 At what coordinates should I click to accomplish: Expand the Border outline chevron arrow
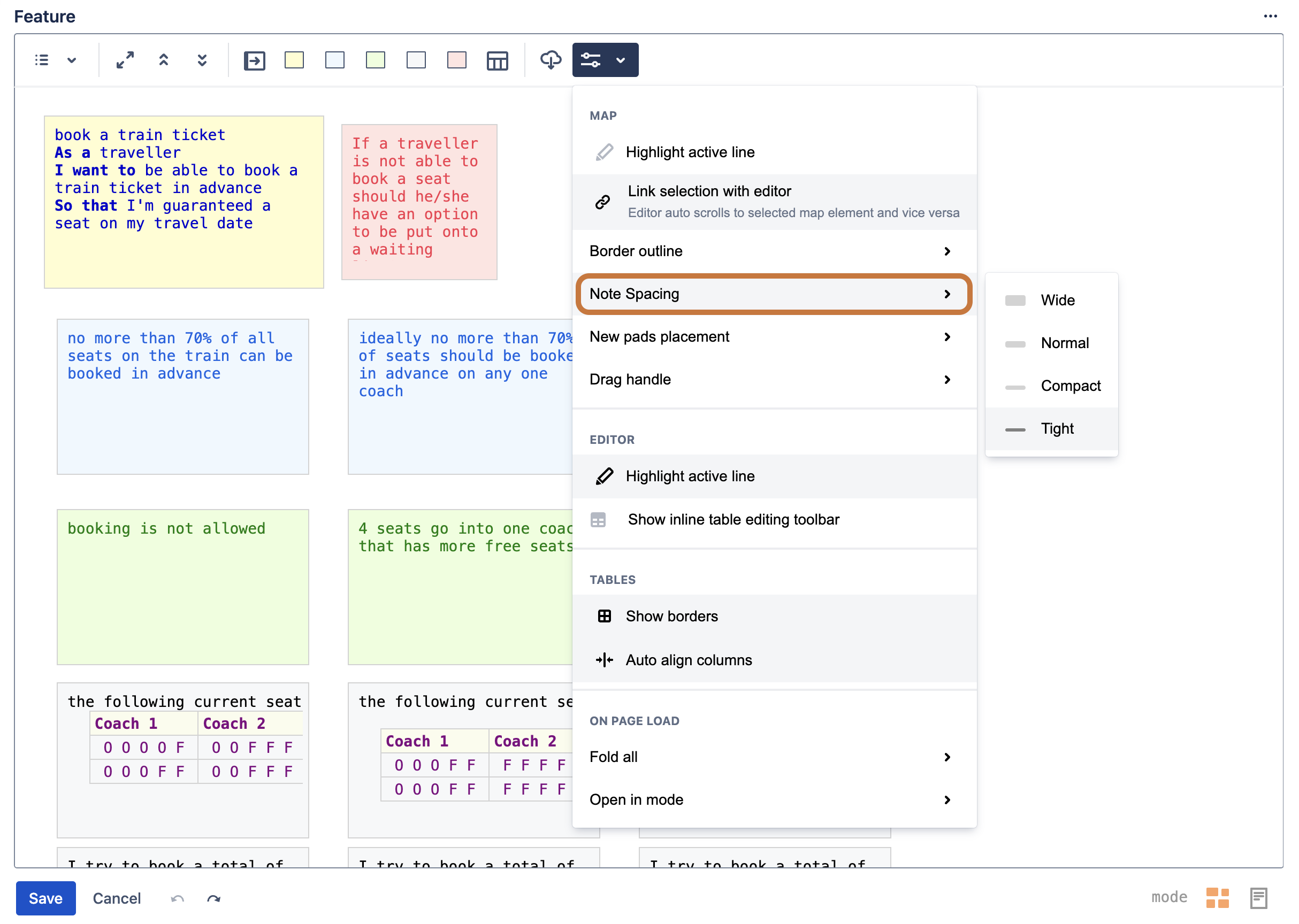(x=947, y=251)
